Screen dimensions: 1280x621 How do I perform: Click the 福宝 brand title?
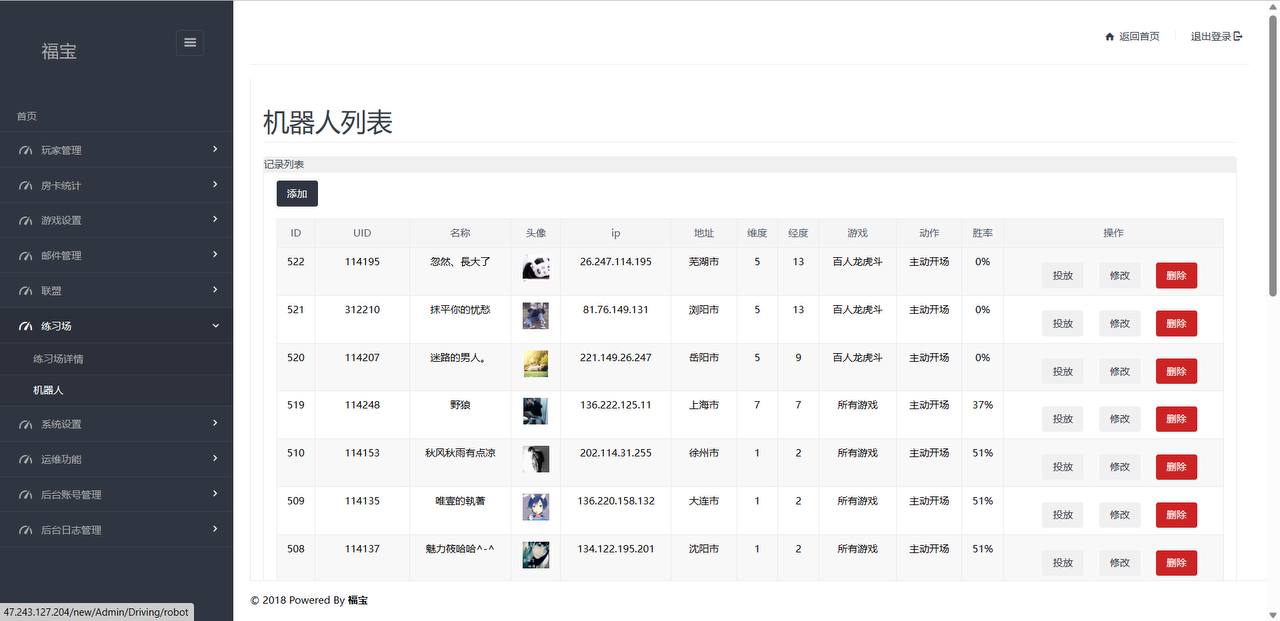point(59,51)
